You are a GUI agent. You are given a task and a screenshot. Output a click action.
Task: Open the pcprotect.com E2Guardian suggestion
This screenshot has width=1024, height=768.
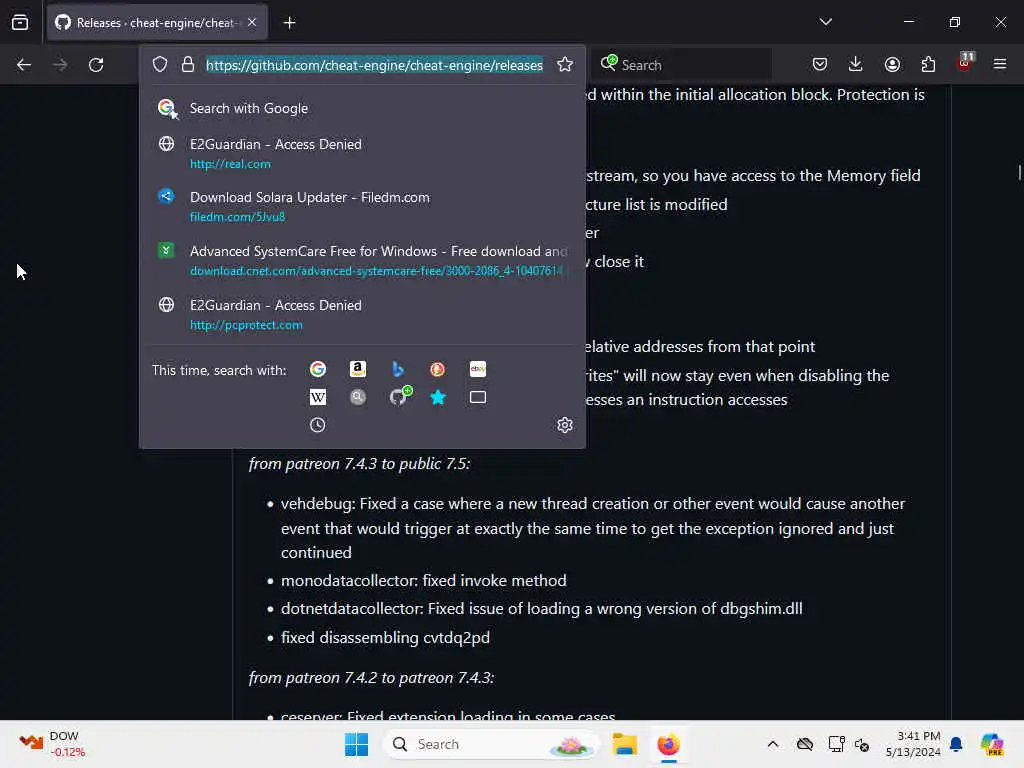(362, 314)
